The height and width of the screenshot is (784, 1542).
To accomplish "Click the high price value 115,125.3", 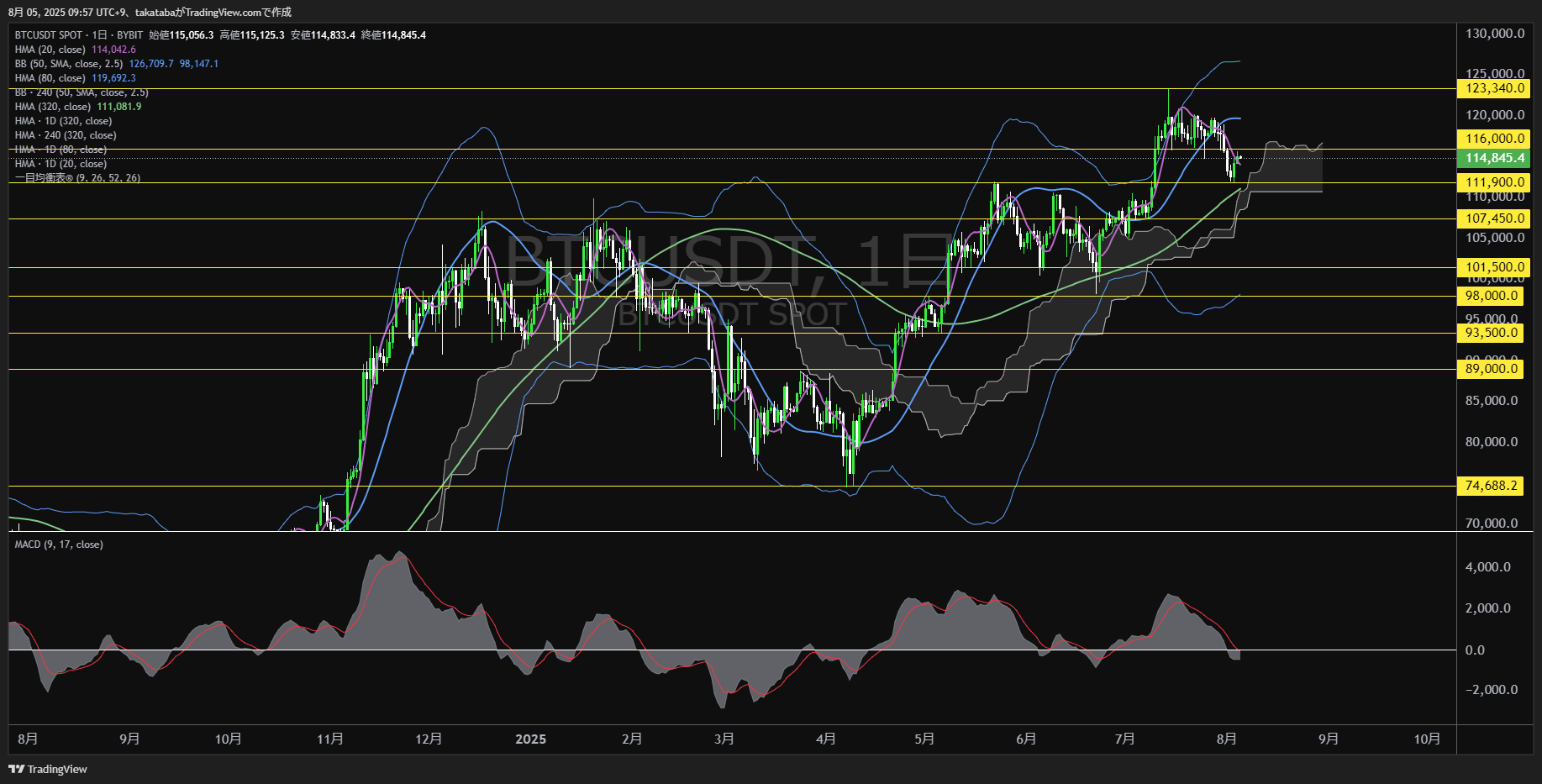I will click(x=262, y=35).
